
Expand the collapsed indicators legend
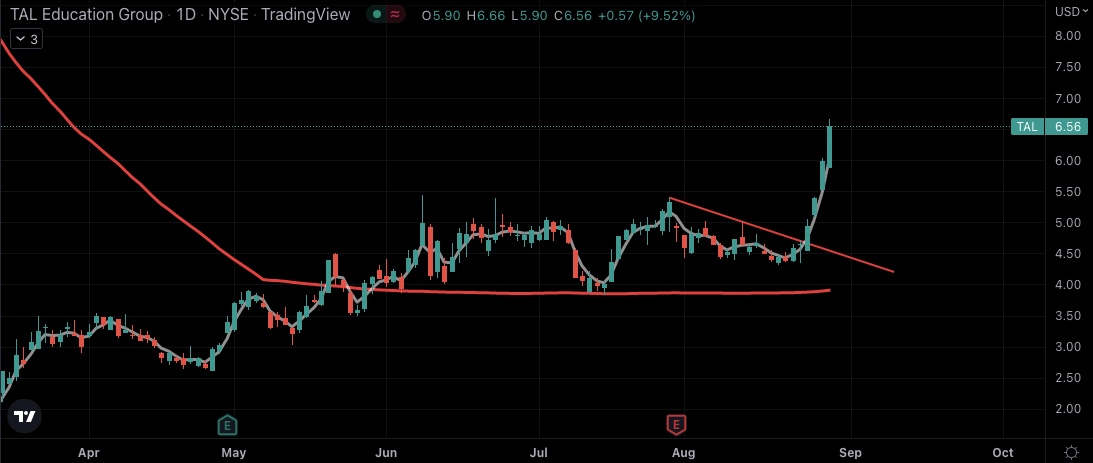[x=28, y=40]
